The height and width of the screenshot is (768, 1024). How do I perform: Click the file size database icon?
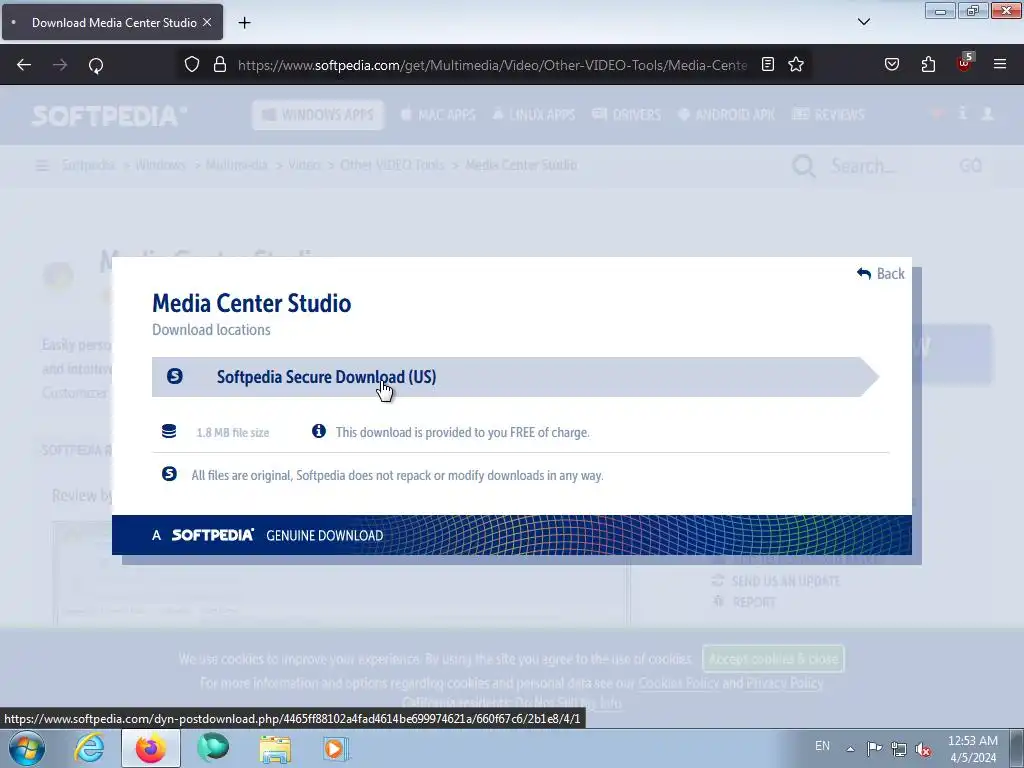169,431
